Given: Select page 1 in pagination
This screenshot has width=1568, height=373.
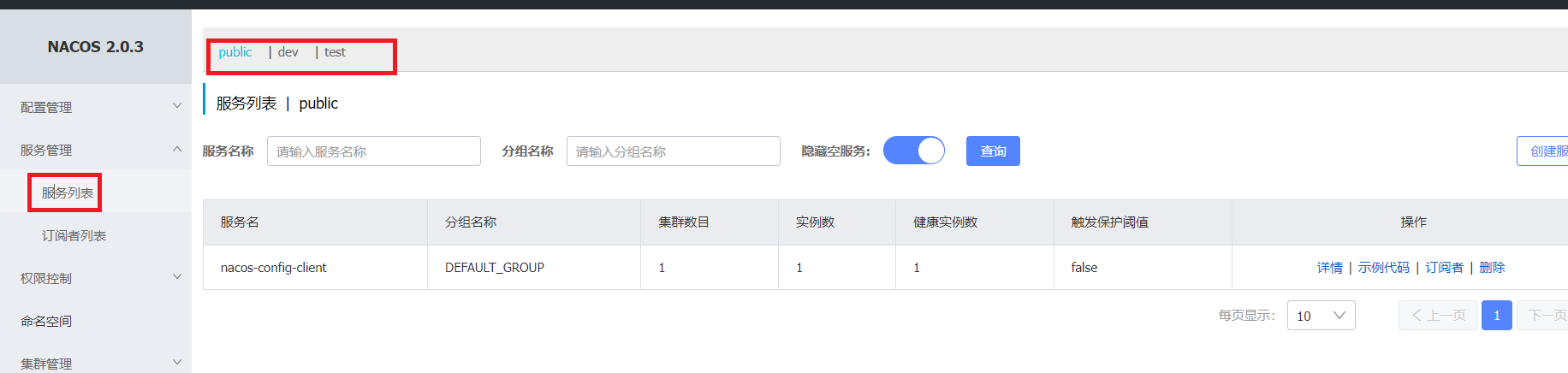Looking at the screenshot, I should point(1497,316).
